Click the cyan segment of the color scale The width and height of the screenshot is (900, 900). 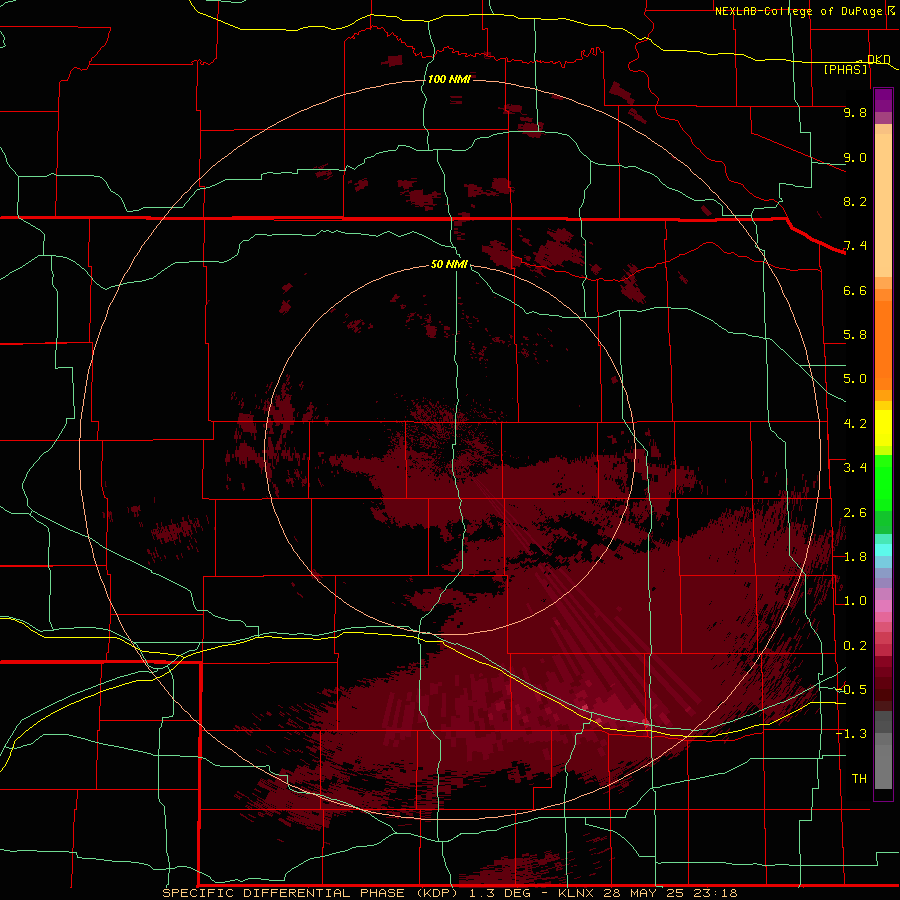[883, 550]
